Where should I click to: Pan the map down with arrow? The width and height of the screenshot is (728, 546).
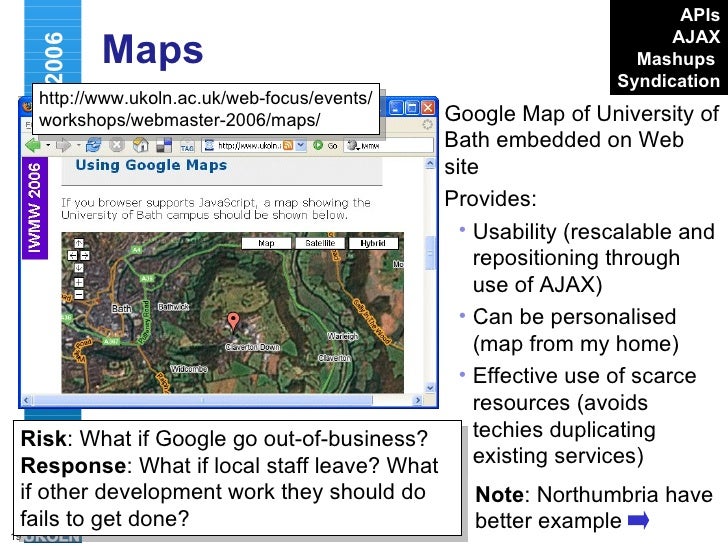point(79,268)
